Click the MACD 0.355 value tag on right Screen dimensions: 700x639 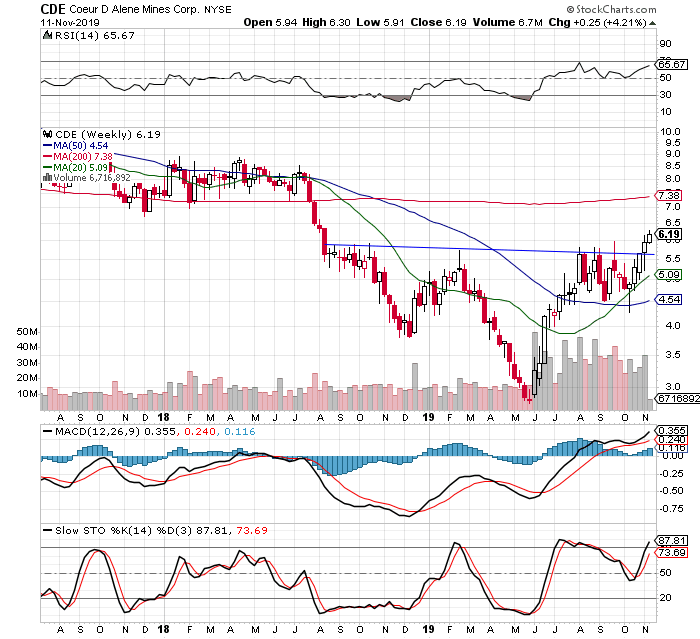point(670,429)
